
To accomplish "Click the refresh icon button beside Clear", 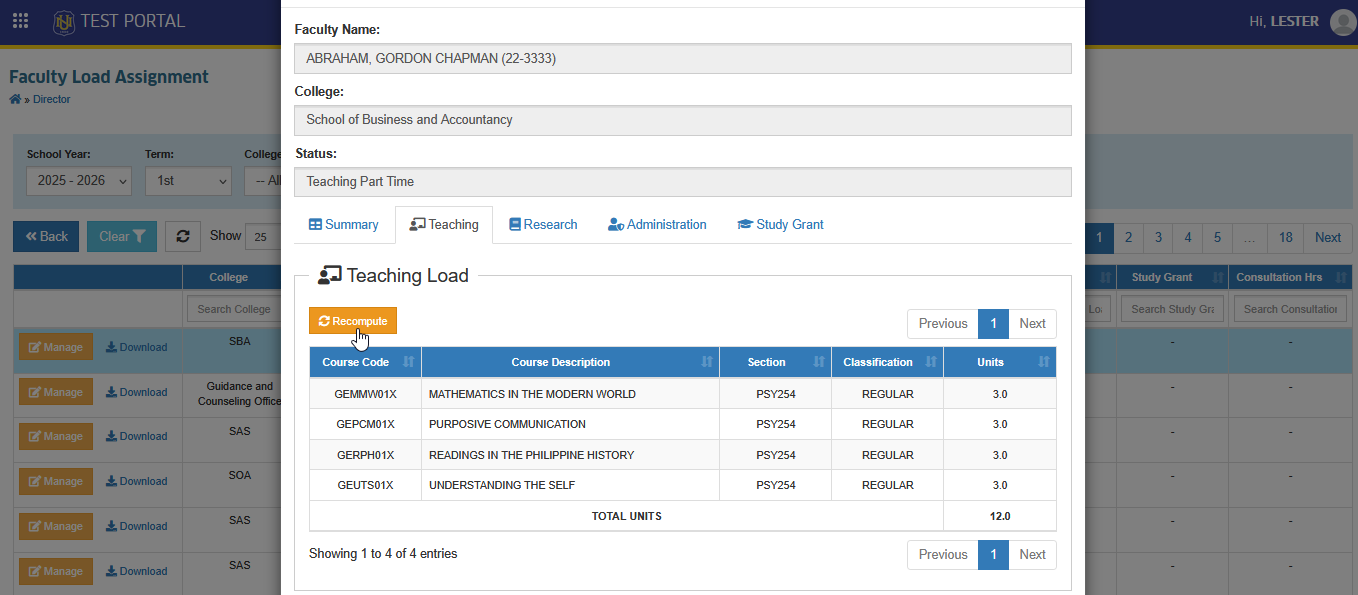I will pyautogui.click(x=183, y=236).
